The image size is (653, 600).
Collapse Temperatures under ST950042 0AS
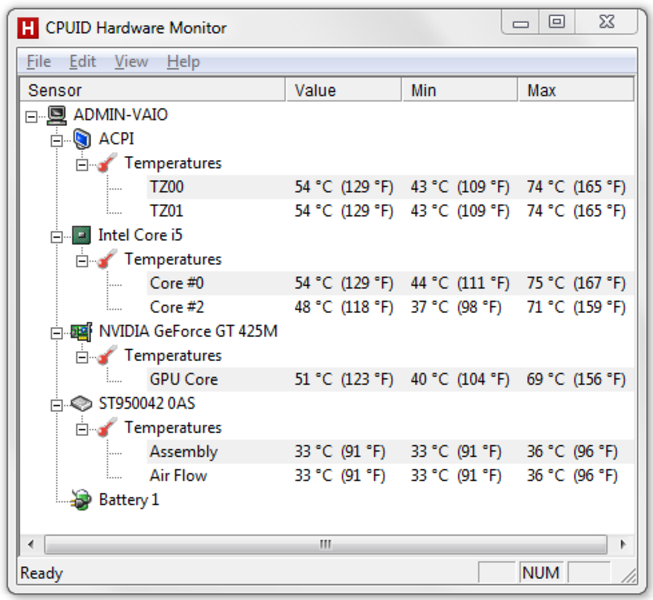82,430
